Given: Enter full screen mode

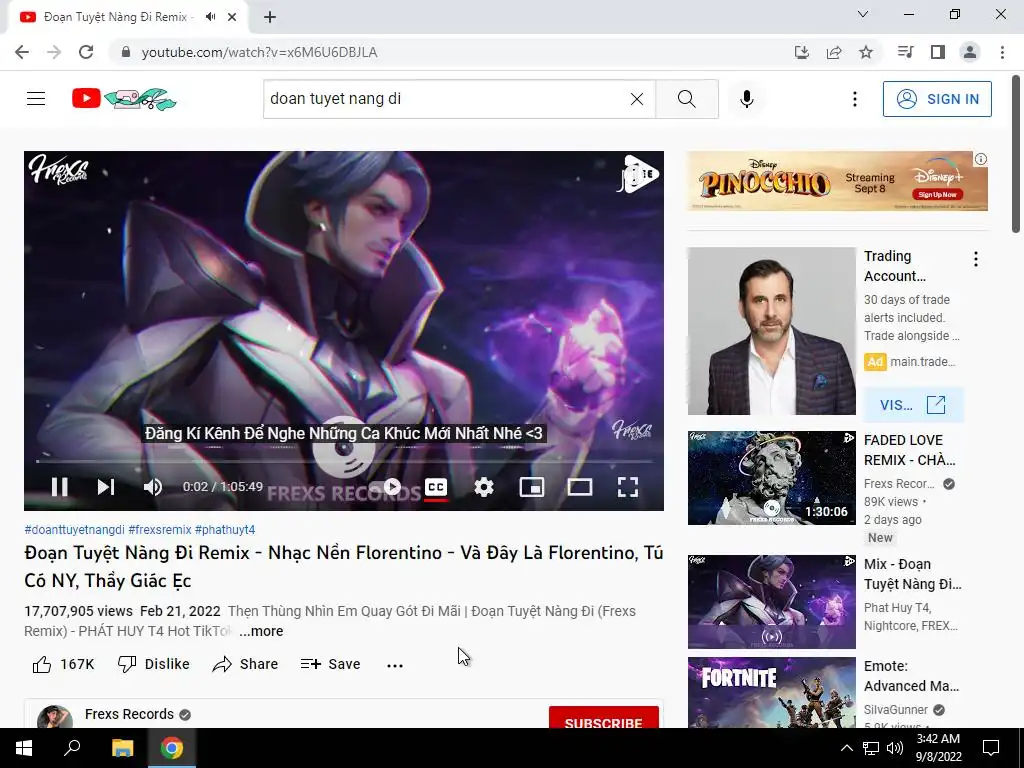Looking at the screenshot, I should click(628, 487).
